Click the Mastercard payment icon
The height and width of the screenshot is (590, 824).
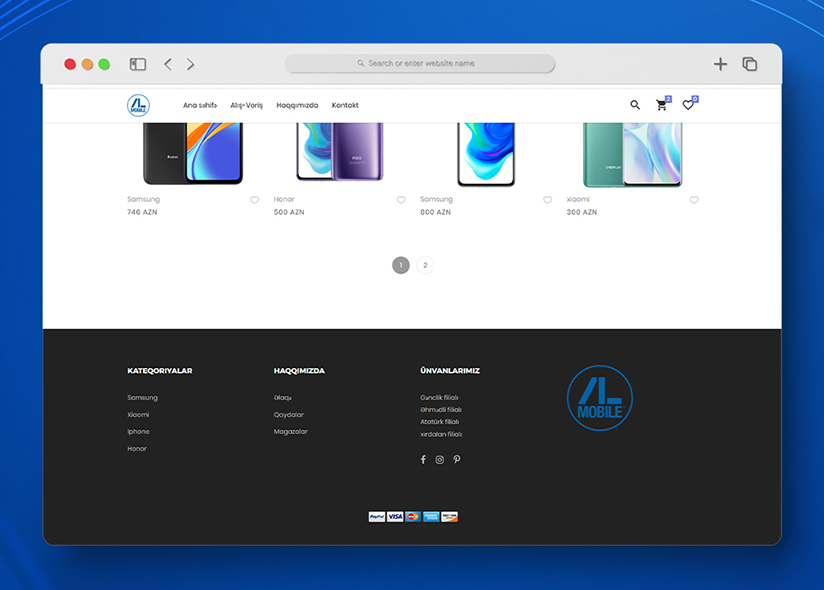pos(413,517)
